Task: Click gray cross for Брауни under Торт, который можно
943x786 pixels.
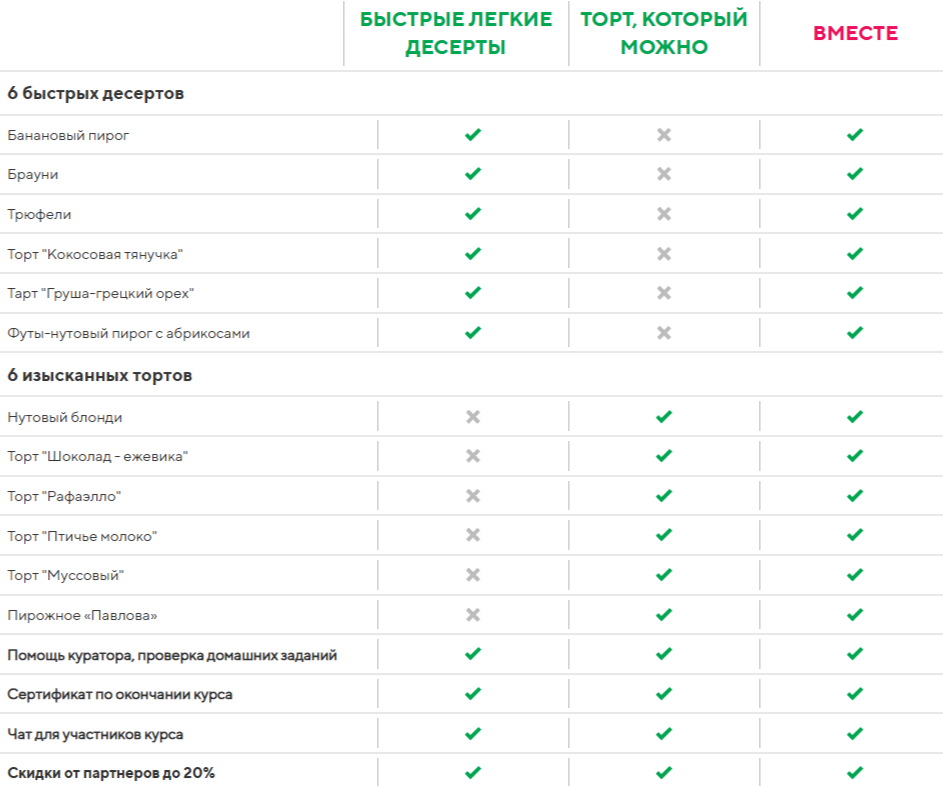Action: click(663, 174)
